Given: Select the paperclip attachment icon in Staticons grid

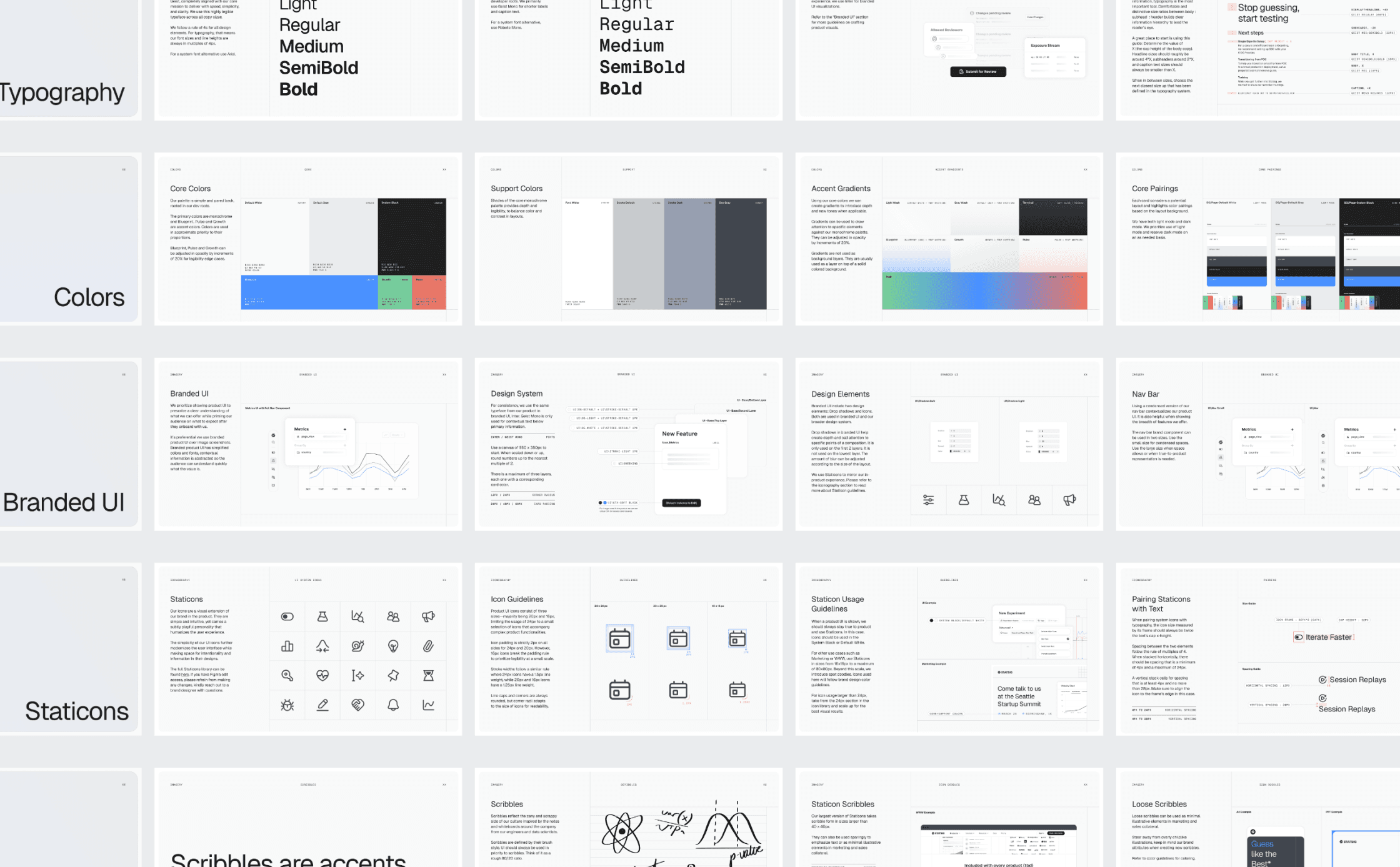Looking at the screenshot, I should coord(428,646).
